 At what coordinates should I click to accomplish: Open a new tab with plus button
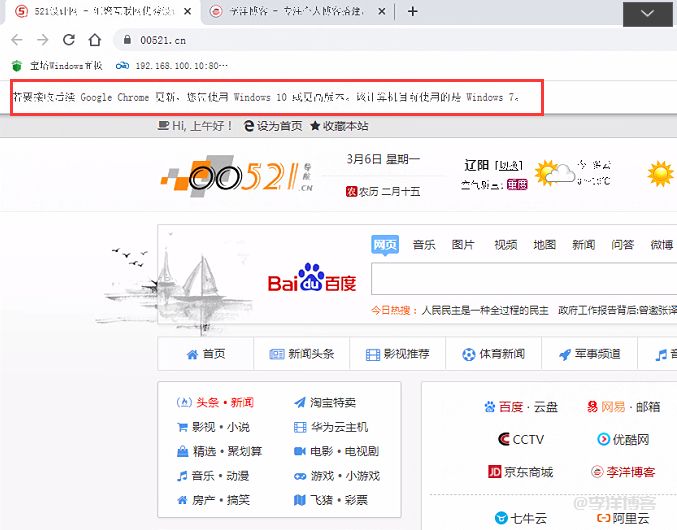(413, 12)
